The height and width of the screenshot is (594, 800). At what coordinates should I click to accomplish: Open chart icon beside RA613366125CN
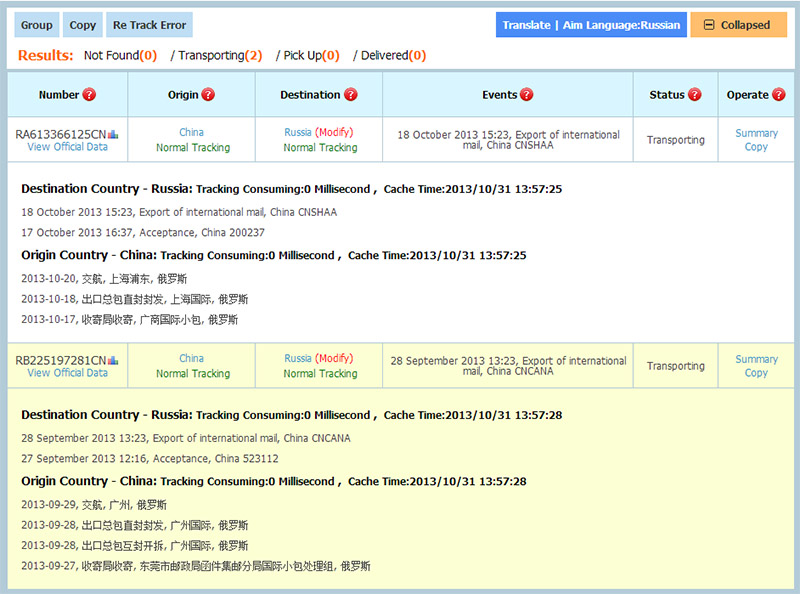[x=113, y=135]
